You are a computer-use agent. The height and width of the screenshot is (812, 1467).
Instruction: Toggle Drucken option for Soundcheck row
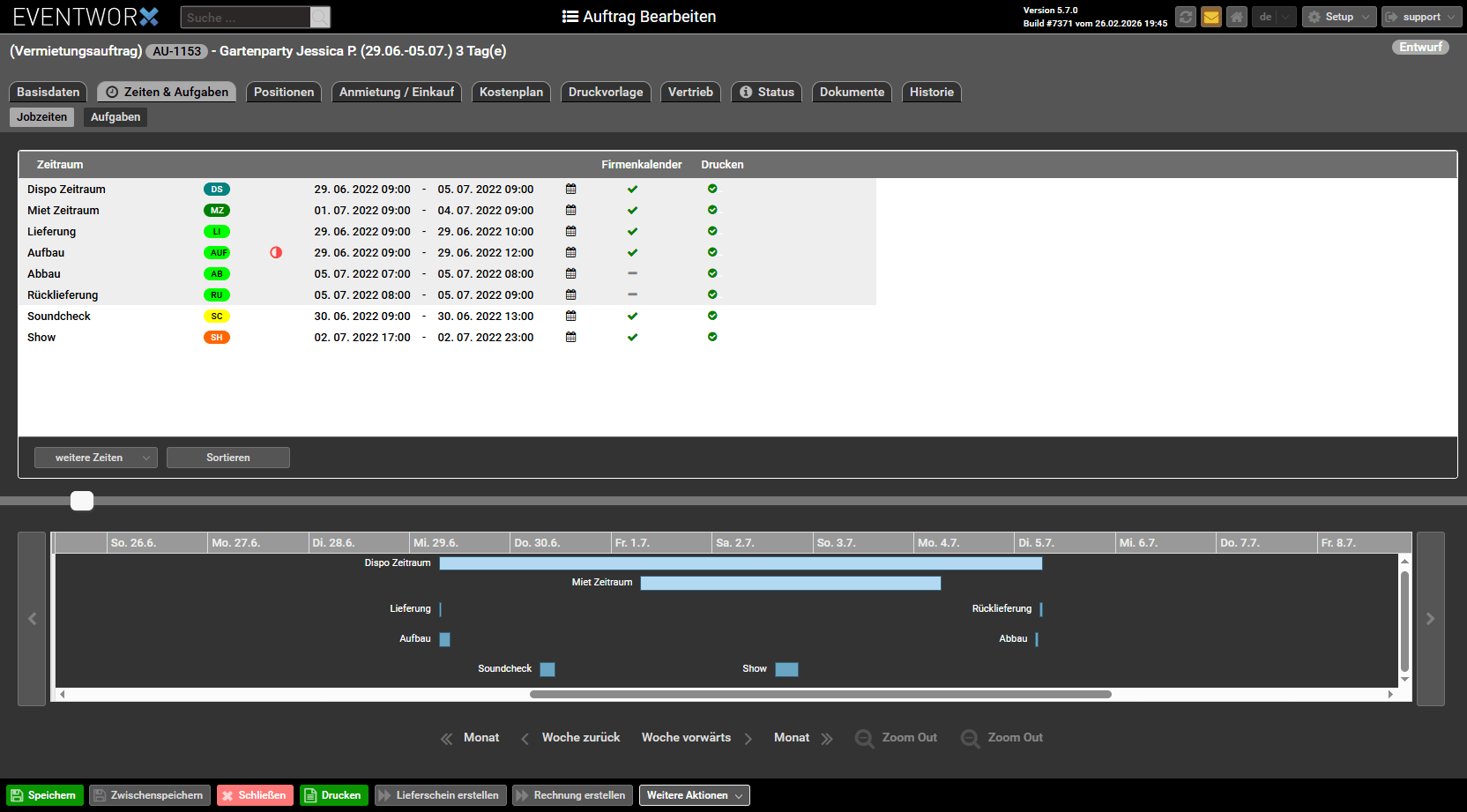pyautogui.click(x=712, y=317)
